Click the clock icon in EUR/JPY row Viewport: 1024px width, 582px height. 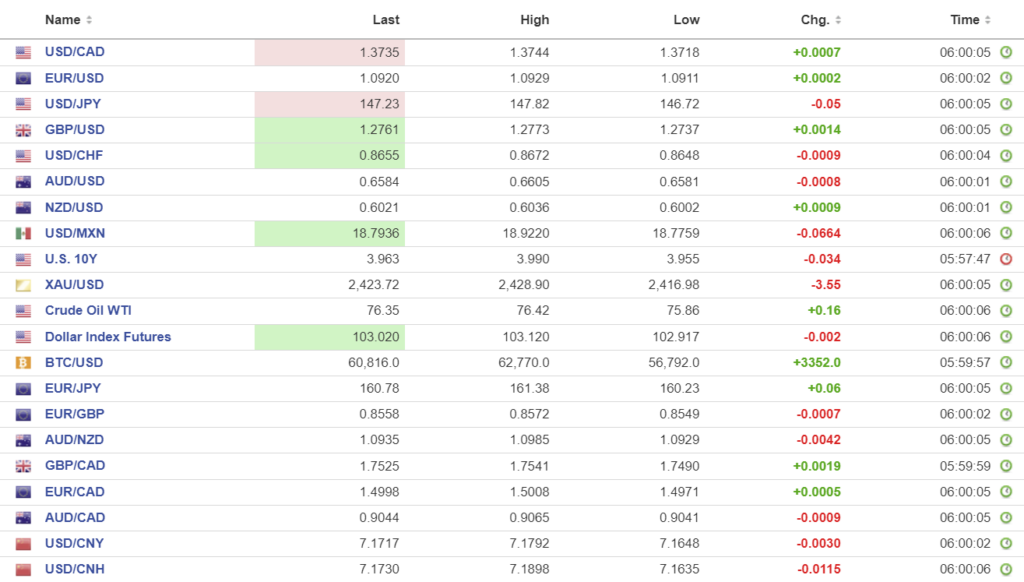1006,389
